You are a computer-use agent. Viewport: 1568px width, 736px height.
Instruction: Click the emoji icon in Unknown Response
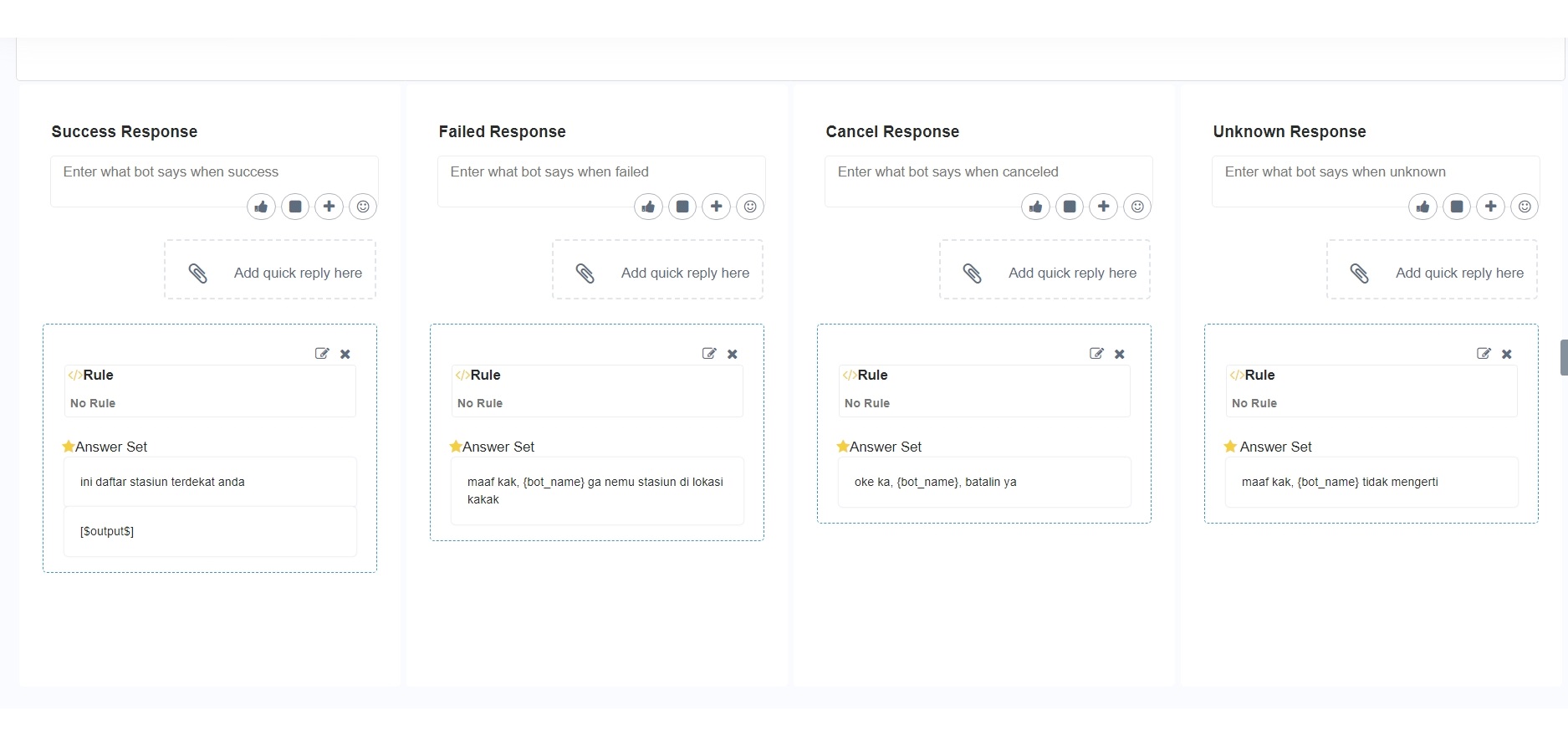pyautogui.click(x=1525, y=207)
